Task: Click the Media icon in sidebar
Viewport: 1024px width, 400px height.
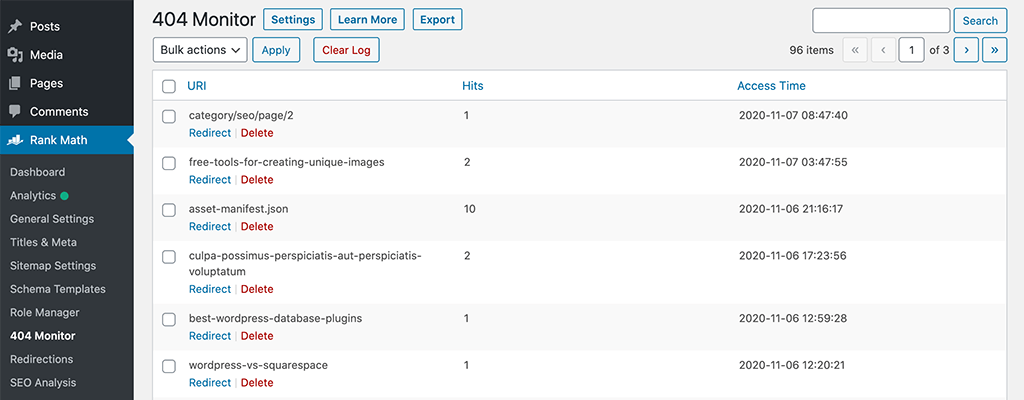Action: (15, 55)
